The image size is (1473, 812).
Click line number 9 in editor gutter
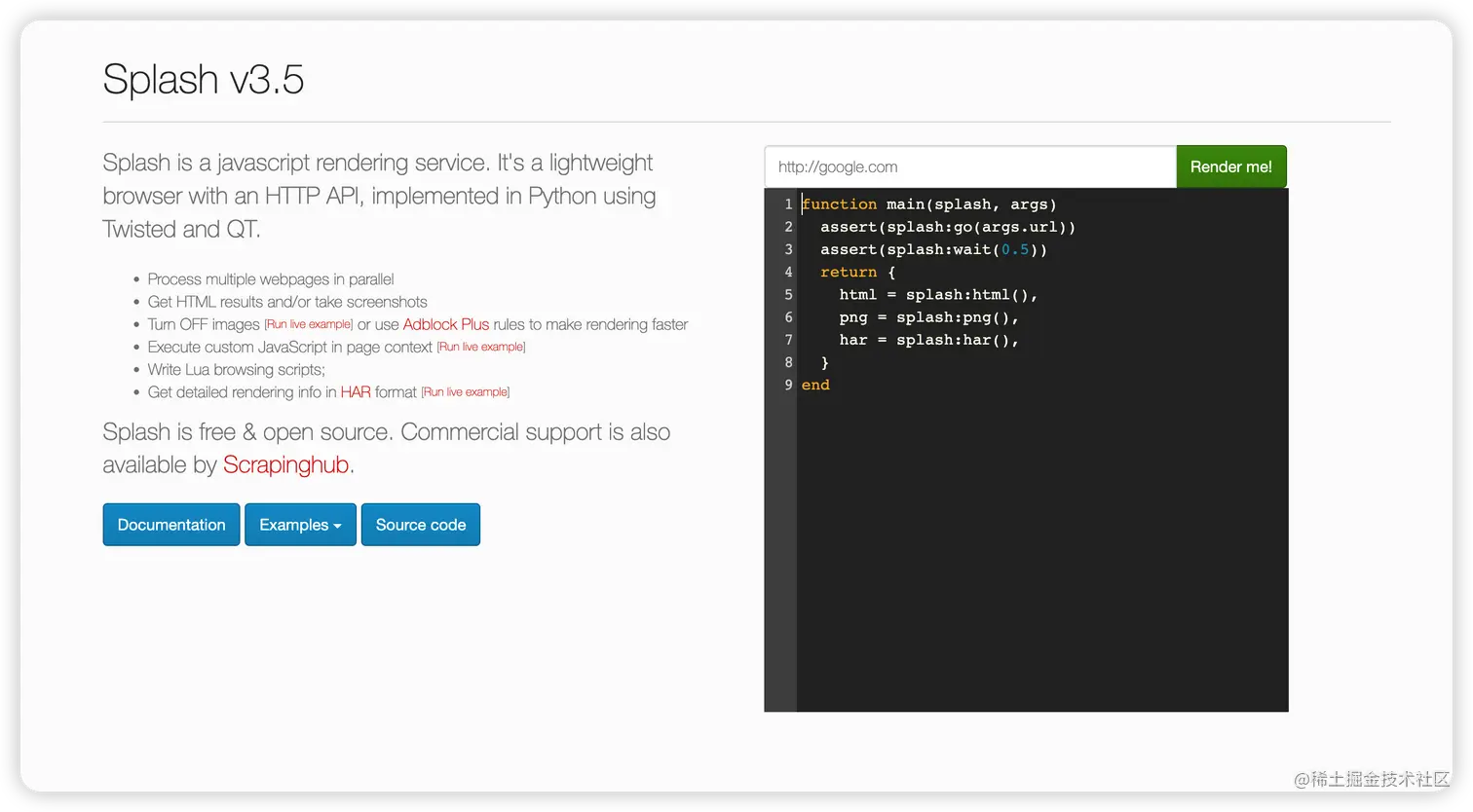click(788, 385)
